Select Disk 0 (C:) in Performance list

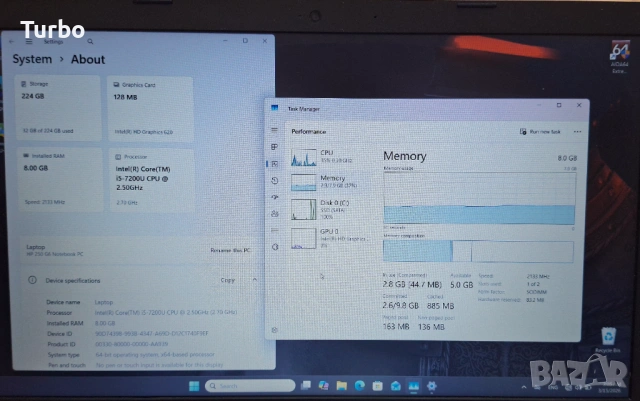tap(331, 209)
